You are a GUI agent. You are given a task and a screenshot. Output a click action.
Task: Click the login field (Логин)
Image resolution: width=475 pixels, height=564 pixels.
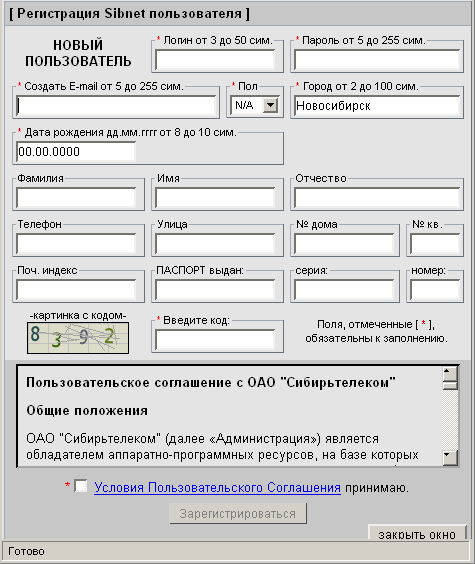point(215,59)
